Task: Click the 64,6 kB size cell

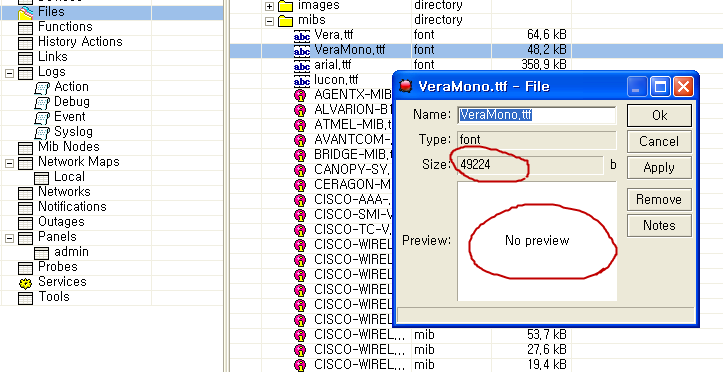Action: coord(546,35)
